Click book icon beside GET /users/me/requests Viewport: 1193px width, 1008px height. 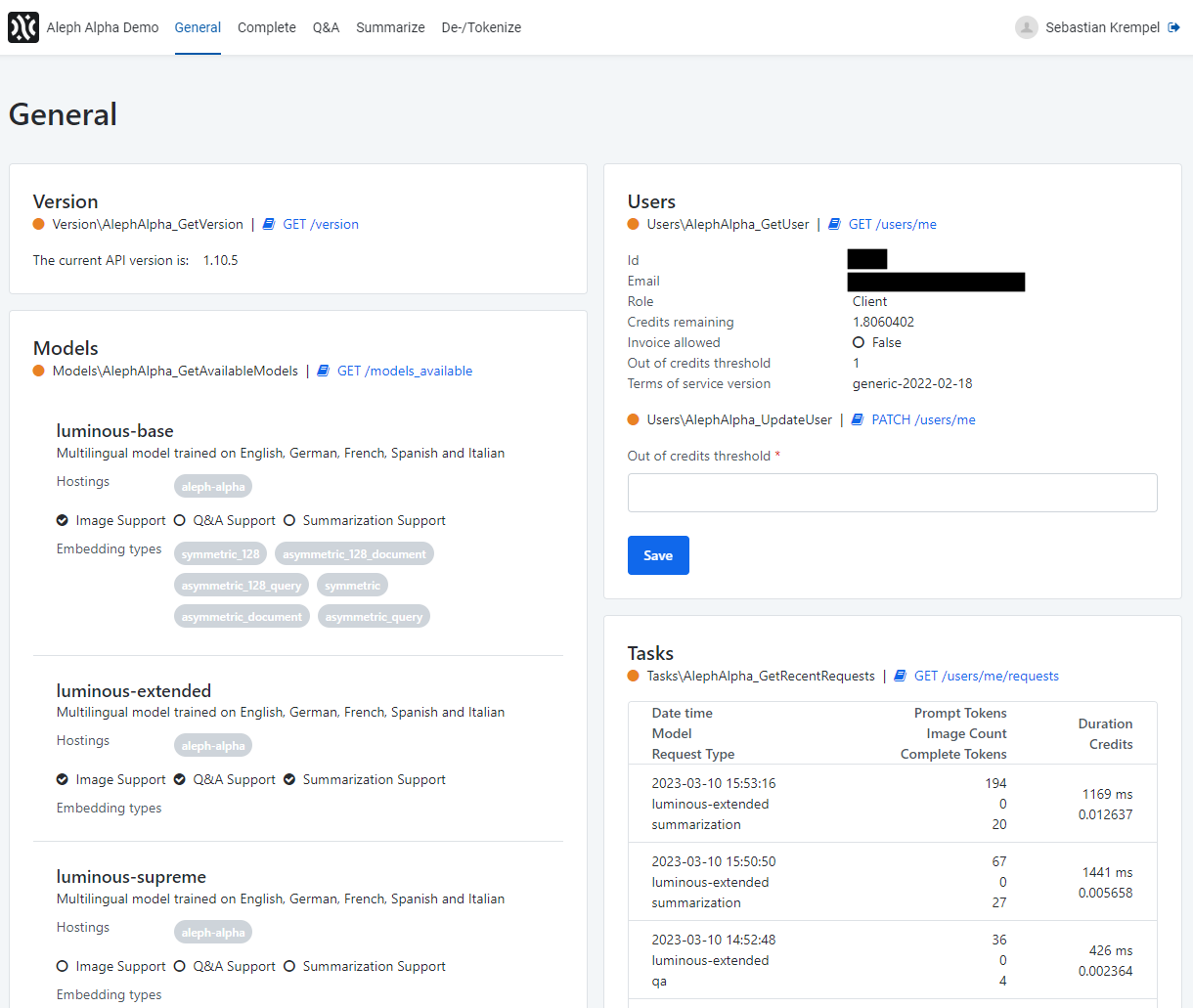(x=901, y=676)
